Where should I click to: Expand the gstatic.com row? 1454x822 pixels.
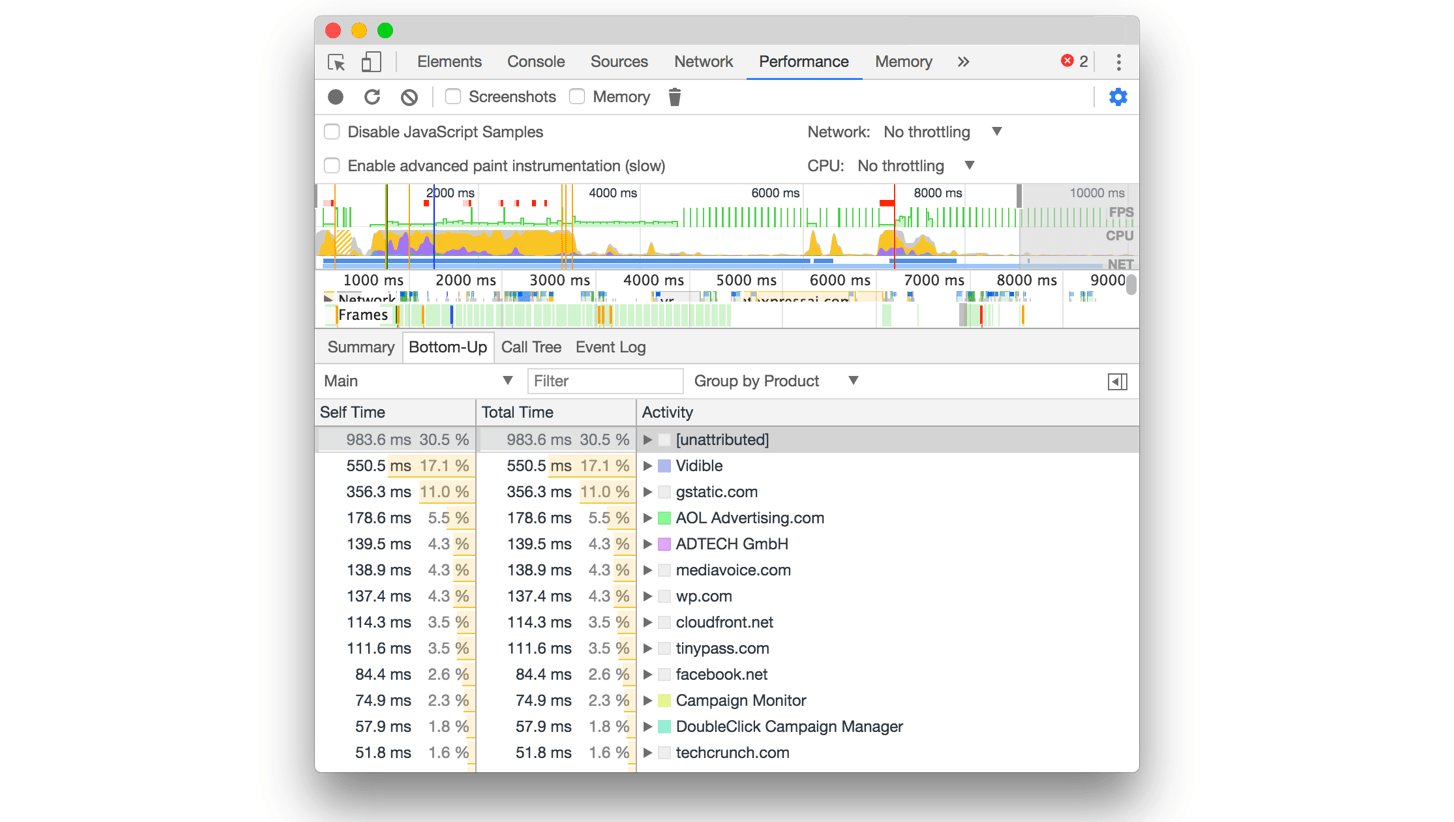click(x=648, y=492)
